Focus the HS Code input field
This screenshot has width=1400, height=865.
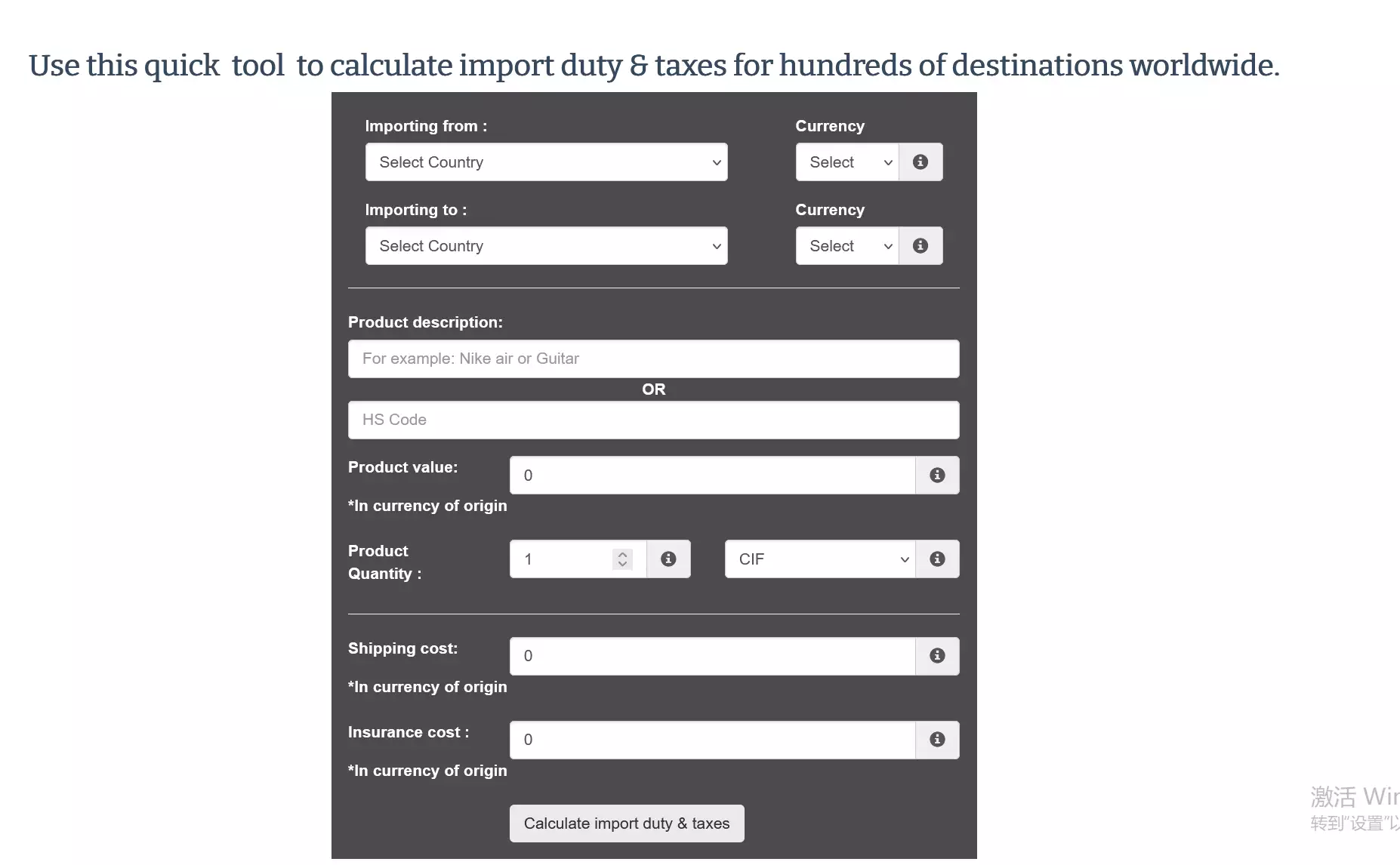(x=653, y=420)
